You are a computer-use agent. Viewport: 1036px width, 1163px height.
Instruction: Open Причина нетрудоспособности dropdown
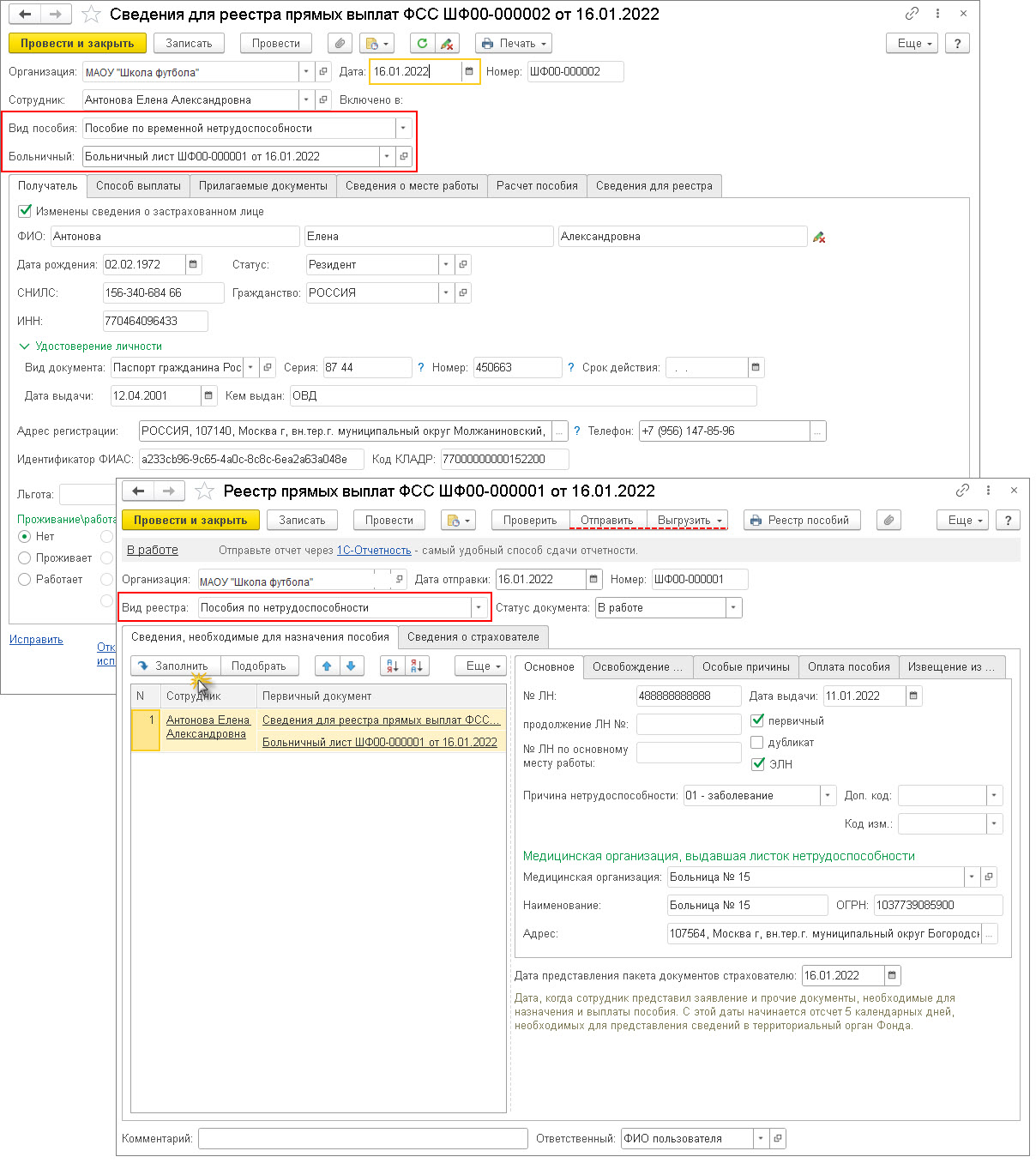(828, 795)
